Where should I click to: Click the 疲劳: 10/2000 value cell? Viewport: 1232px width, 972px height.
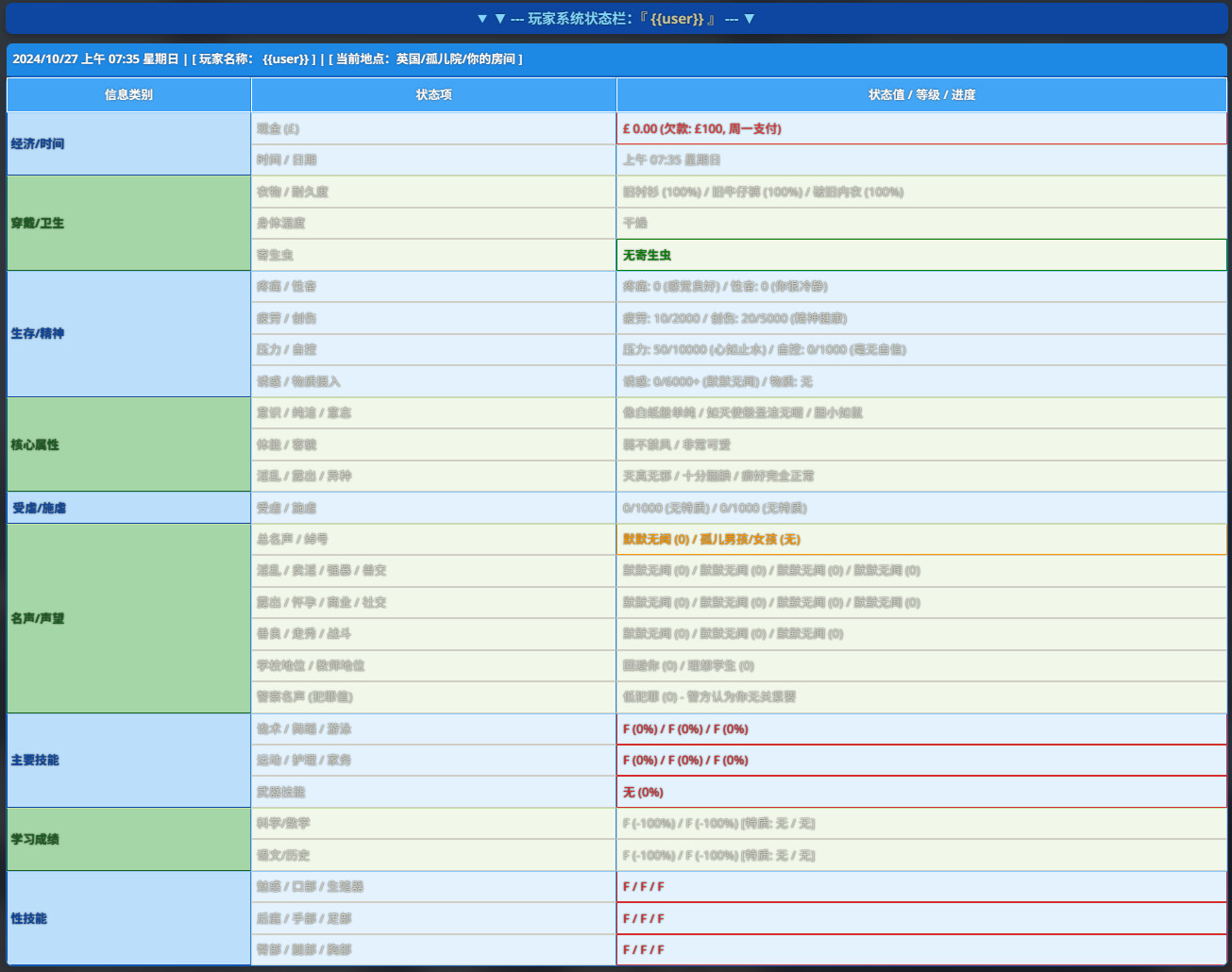(x=921, y=318)
